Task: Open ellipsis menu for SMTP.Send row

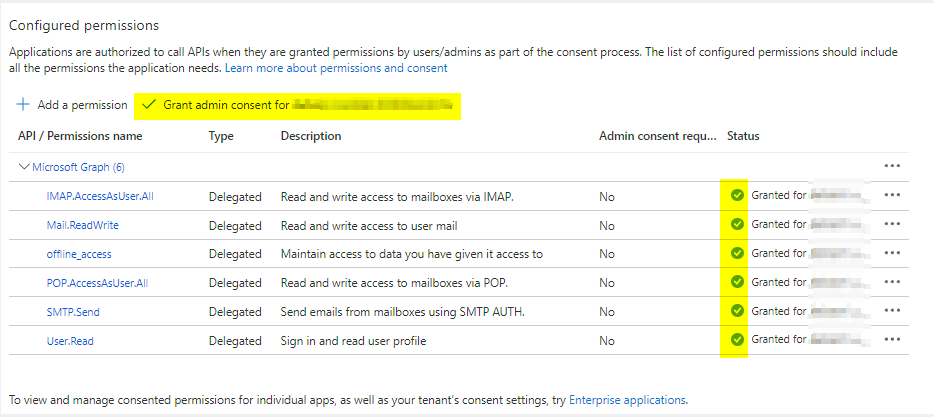Action: [892, 312]
